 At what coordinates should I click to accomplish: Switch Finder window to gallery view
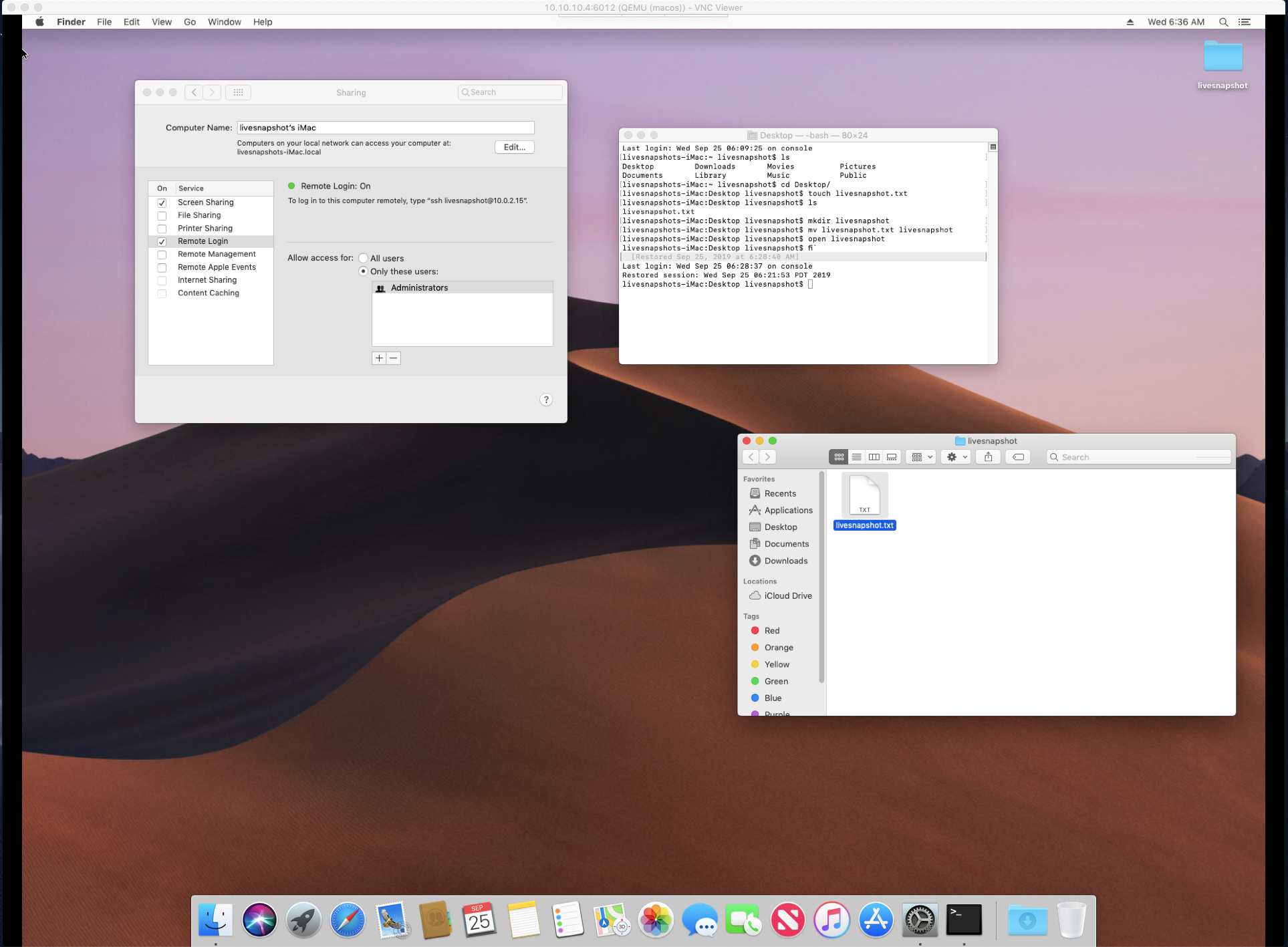[892, 457]
